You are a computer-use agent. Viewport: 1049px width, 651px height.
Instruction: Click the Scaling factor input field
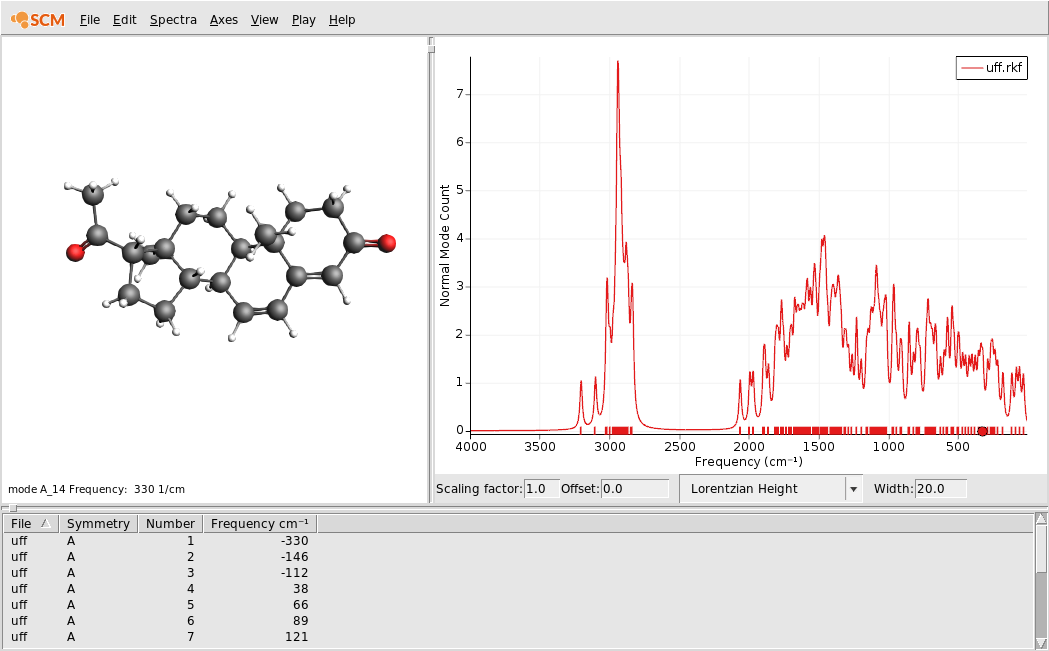pos(541,489)
